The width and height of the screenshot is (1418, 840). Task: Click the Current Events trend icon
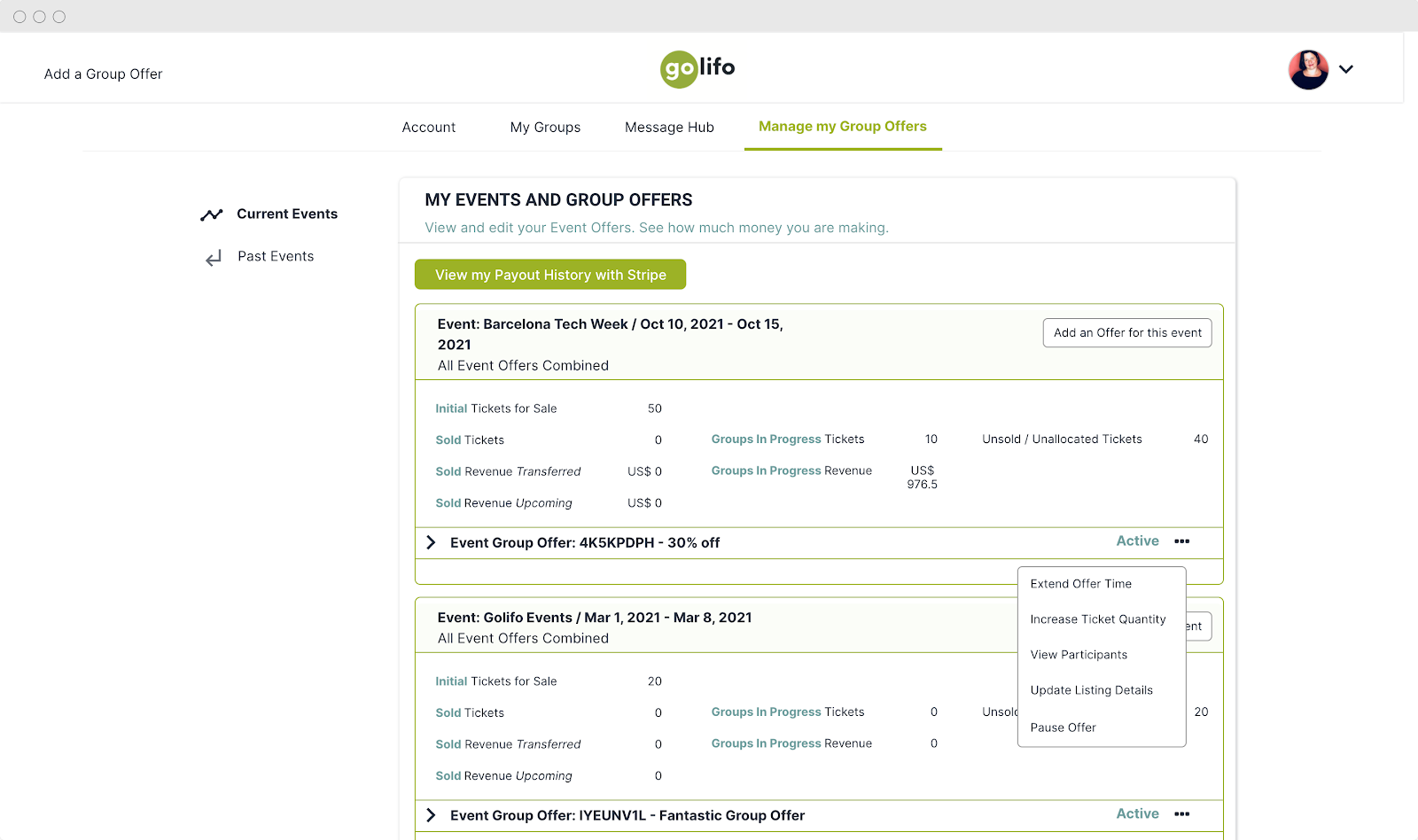tap(211, 214)
